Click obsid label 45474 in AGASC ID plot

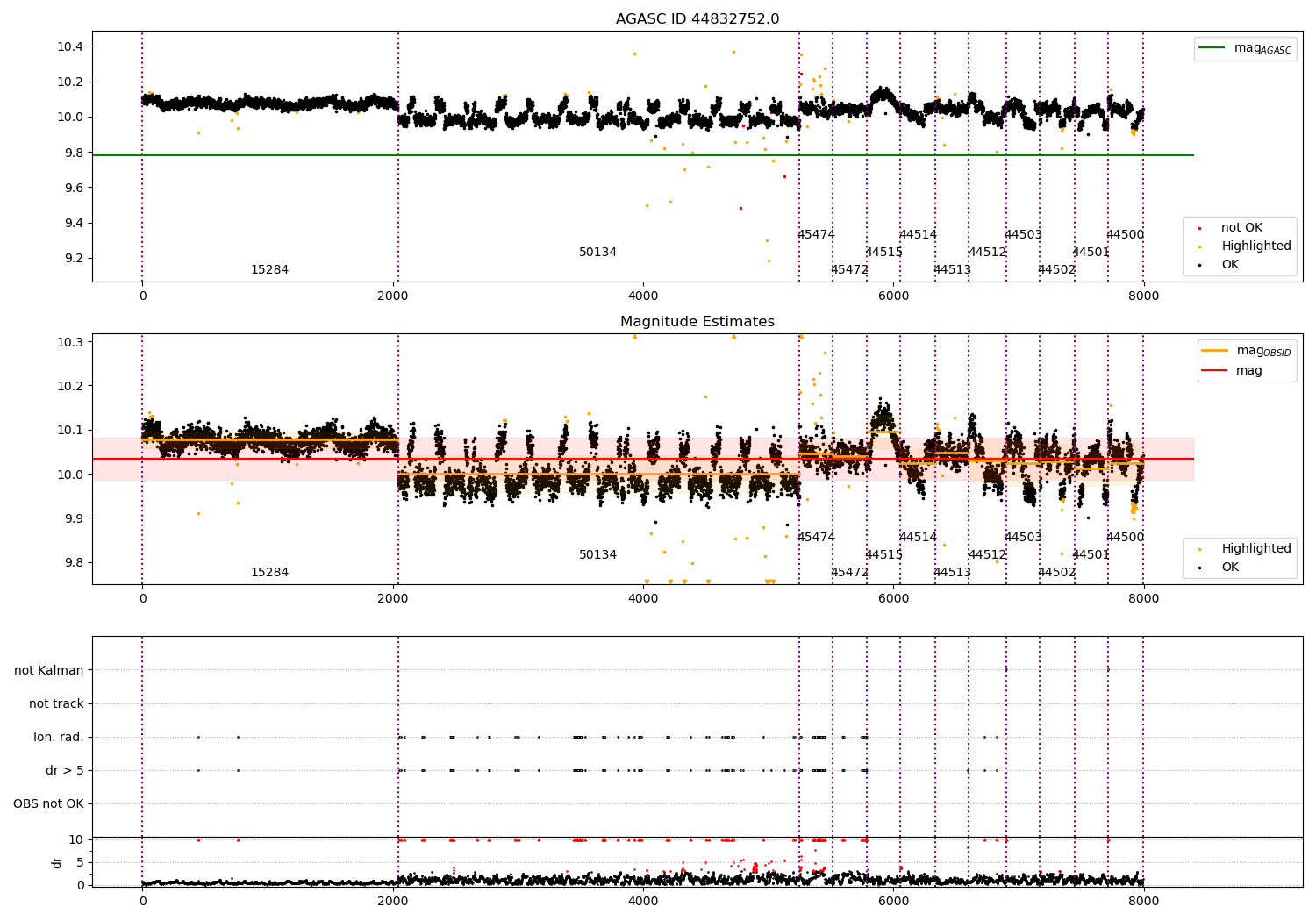816,235
